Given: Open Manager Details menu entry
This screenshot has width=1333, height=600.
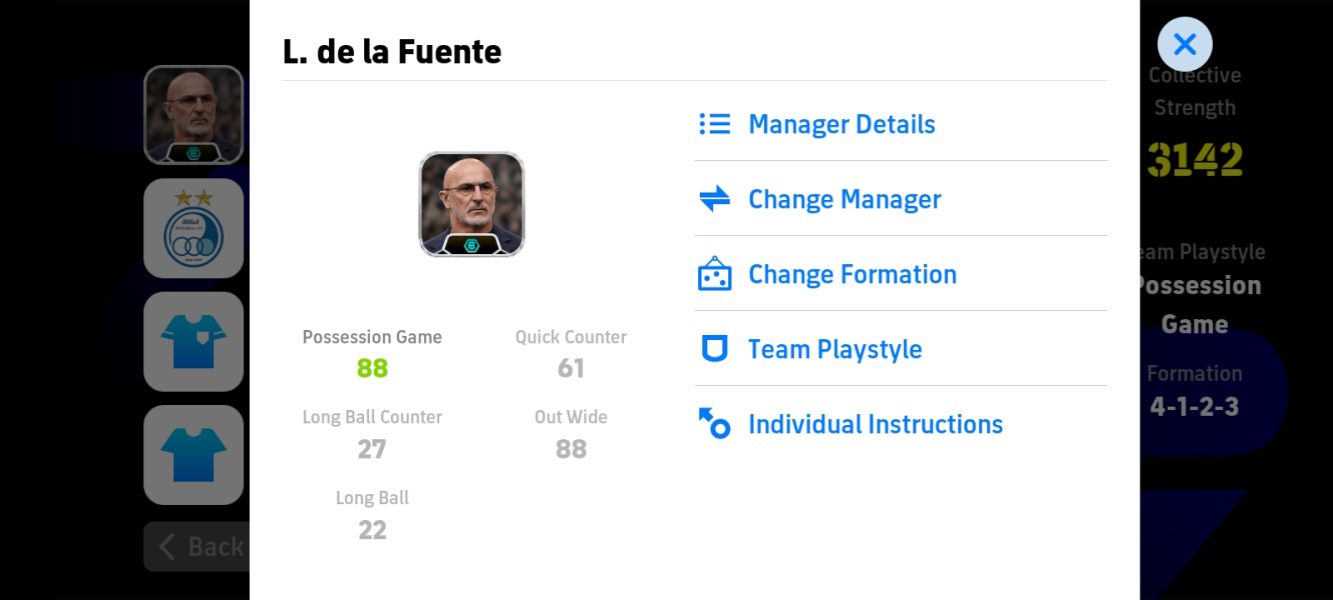Looking at the screenshot, I should [841, 124].
